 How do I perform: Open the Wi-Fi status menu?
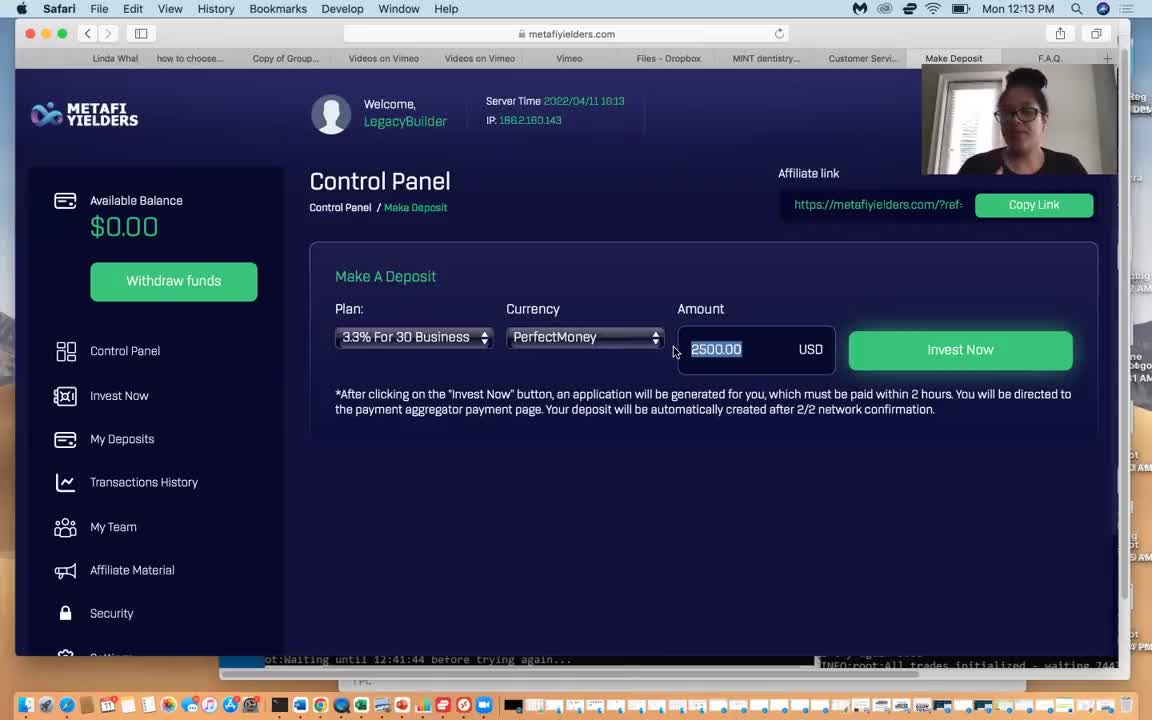933,9
